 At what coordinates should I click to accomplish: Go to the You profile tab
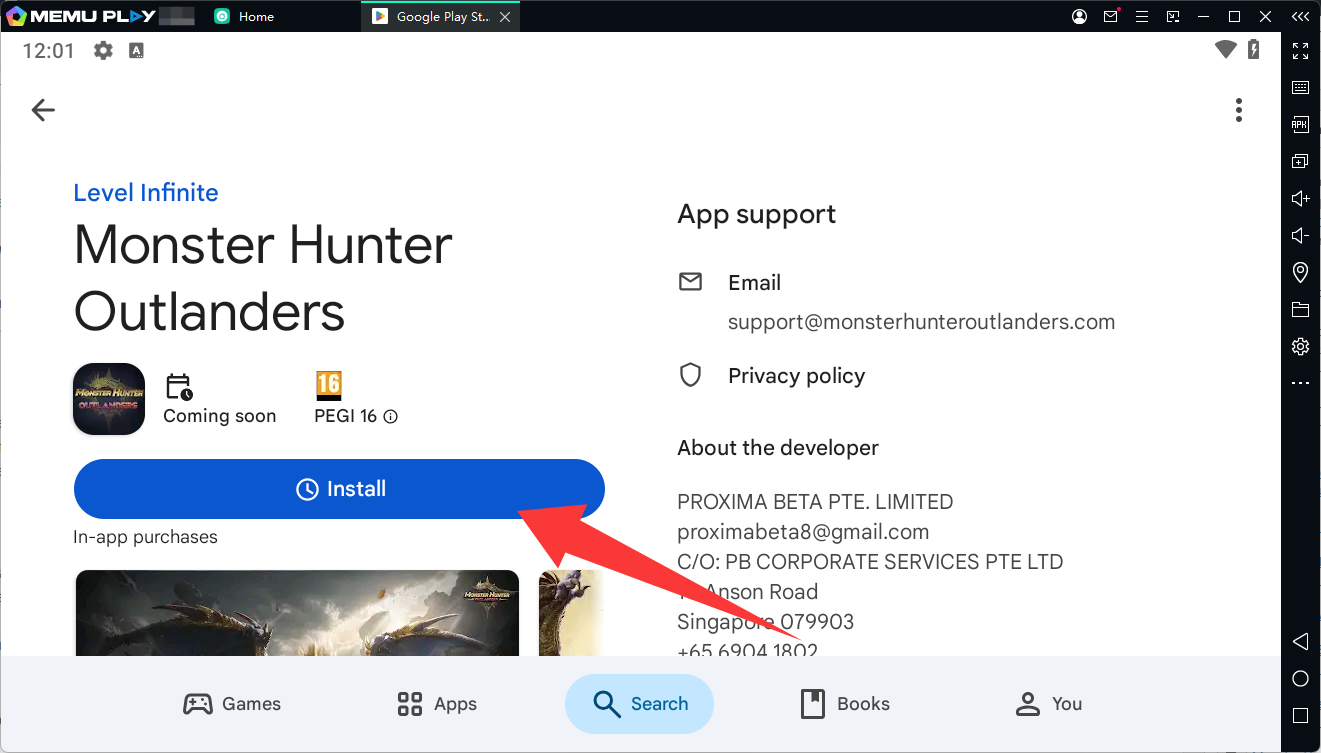pos(1049,704)
